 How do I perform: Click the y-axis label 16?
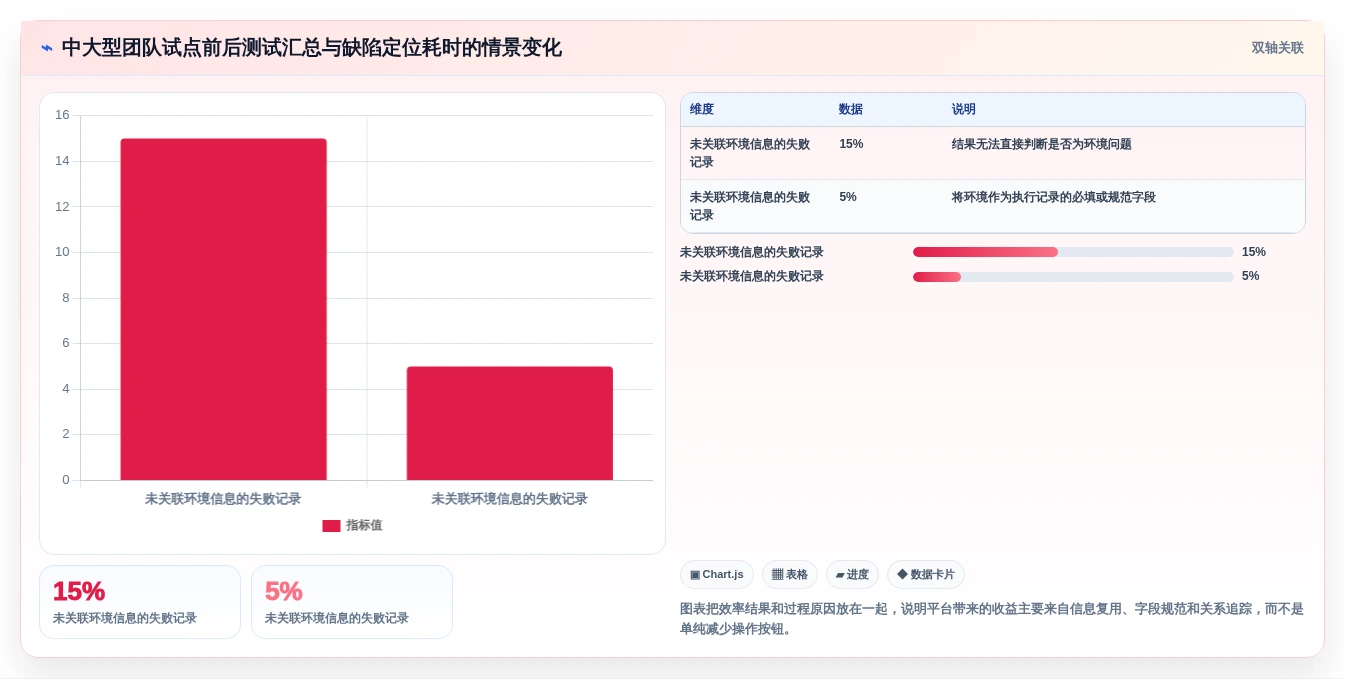[62, 115]
